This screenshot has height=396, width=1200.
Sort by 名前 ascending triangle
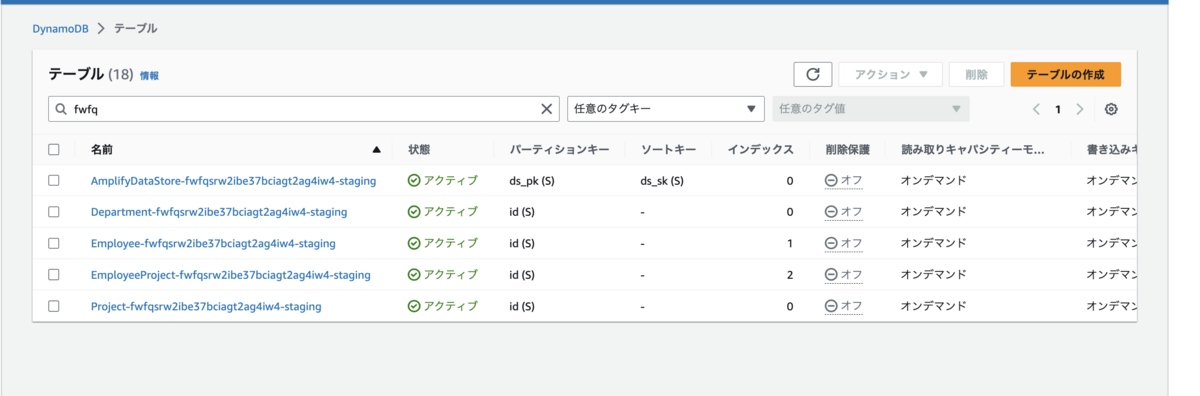point(376,150)
